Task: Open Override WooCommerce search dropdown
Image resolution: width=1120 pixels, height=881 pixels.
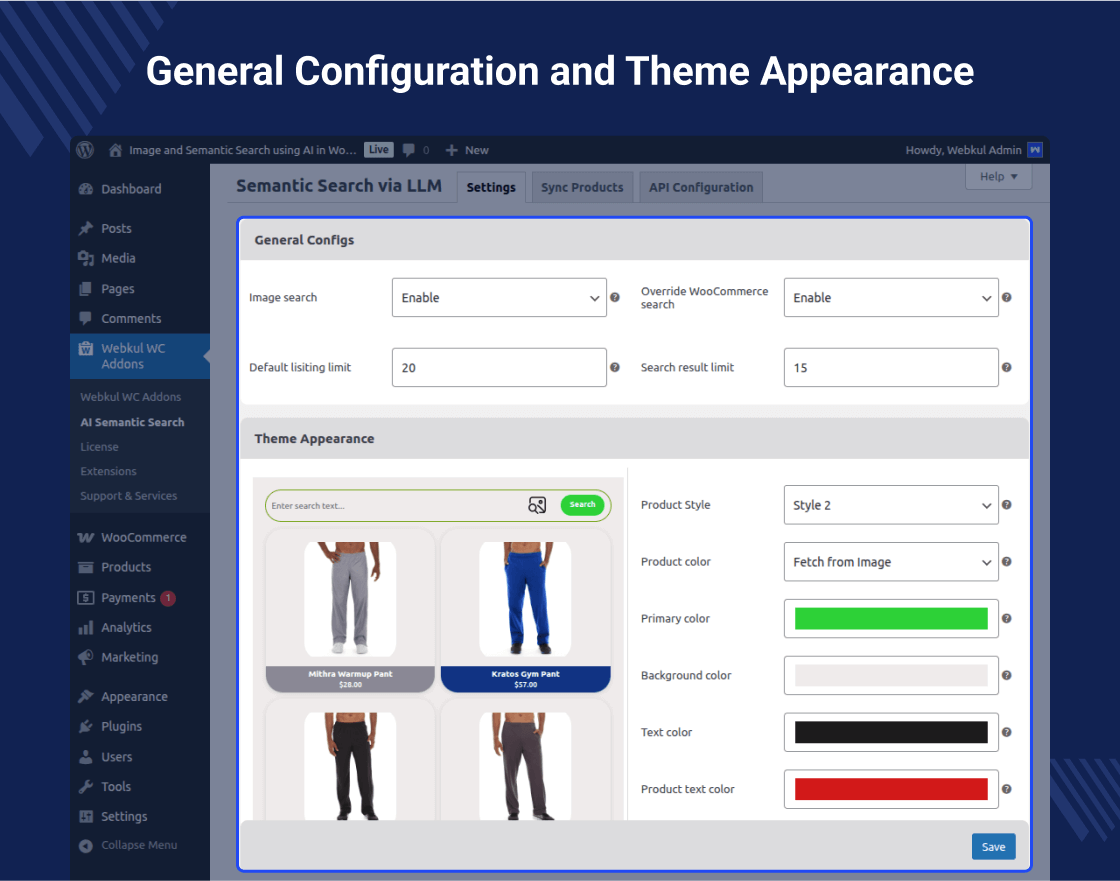Action: coord(891,297)
